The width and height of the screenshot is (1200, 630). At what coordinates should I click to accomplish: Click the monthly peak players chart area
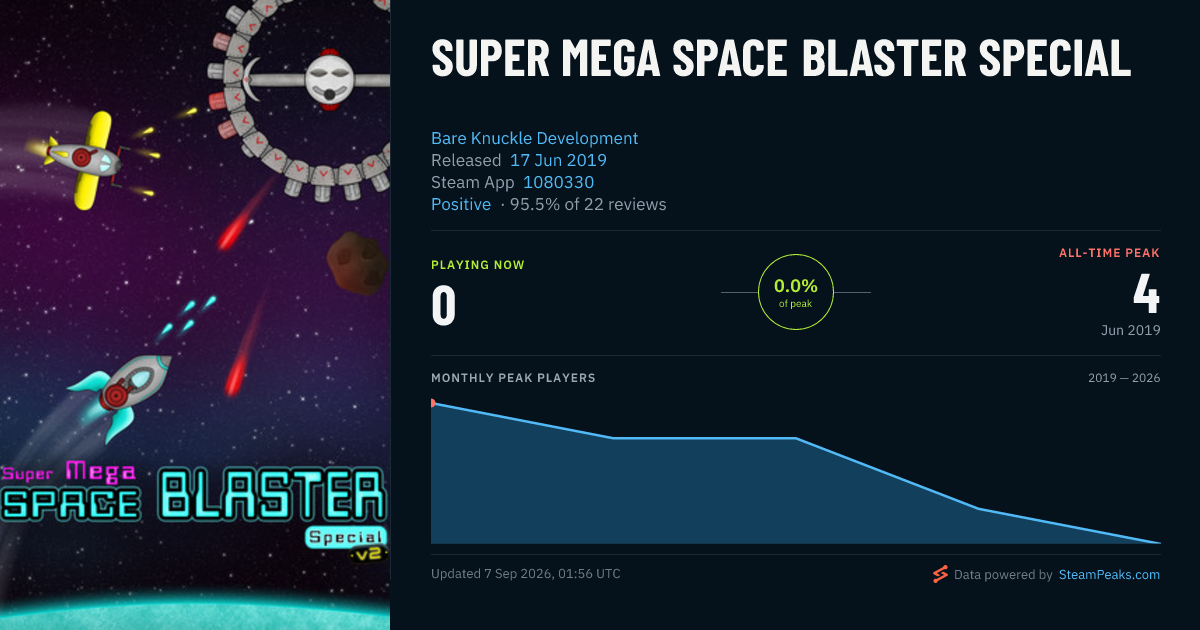796,472
